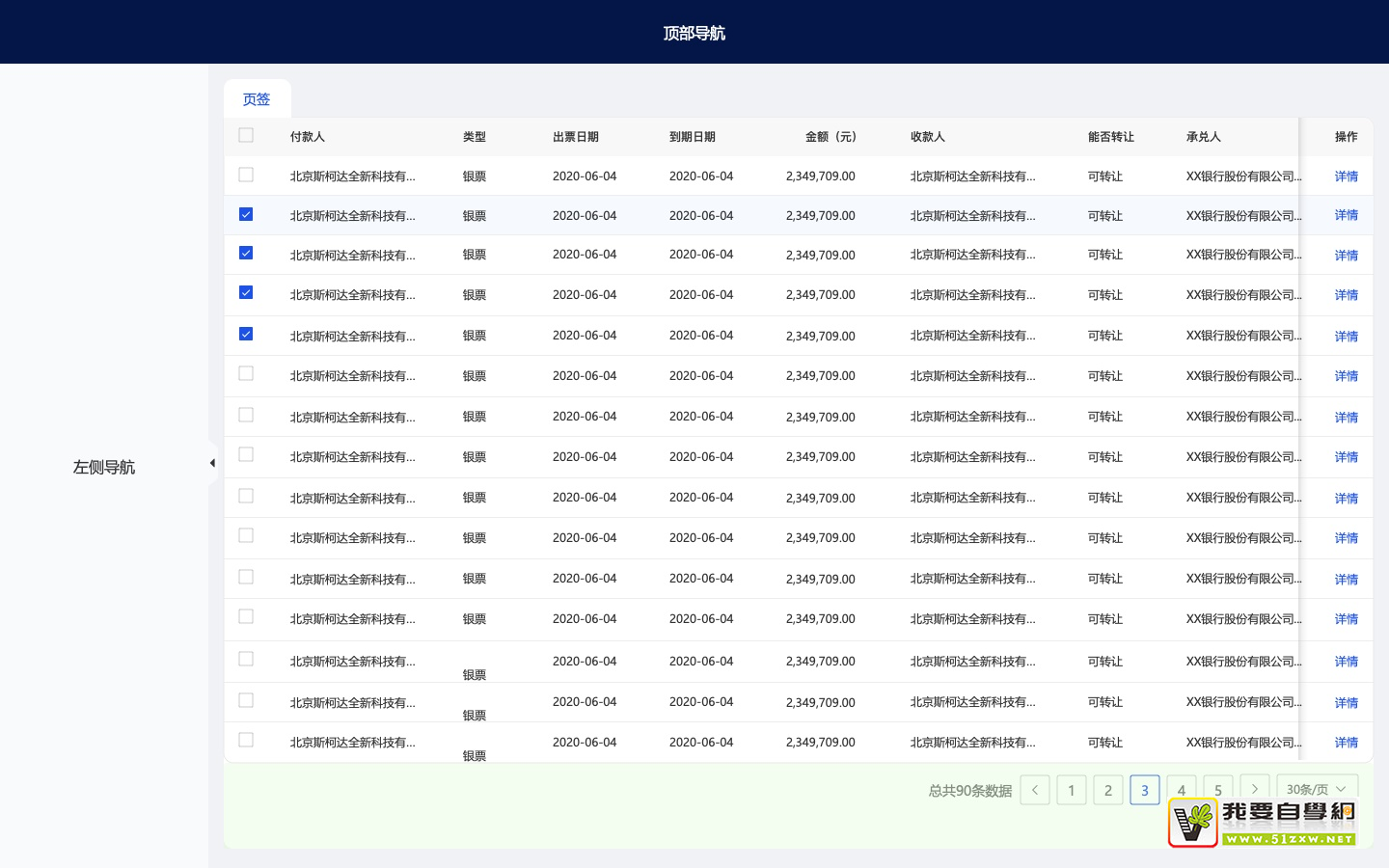Open the 详情 link in the last row
1389x868 pixels.
tap(1346, 743)
